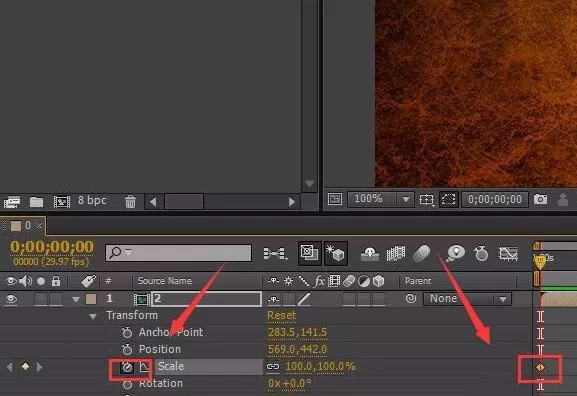The height and width of the screenshot is (396, 577).
Task: Click the Adjustment Layer half-circle column header
Action: point(364,281)
